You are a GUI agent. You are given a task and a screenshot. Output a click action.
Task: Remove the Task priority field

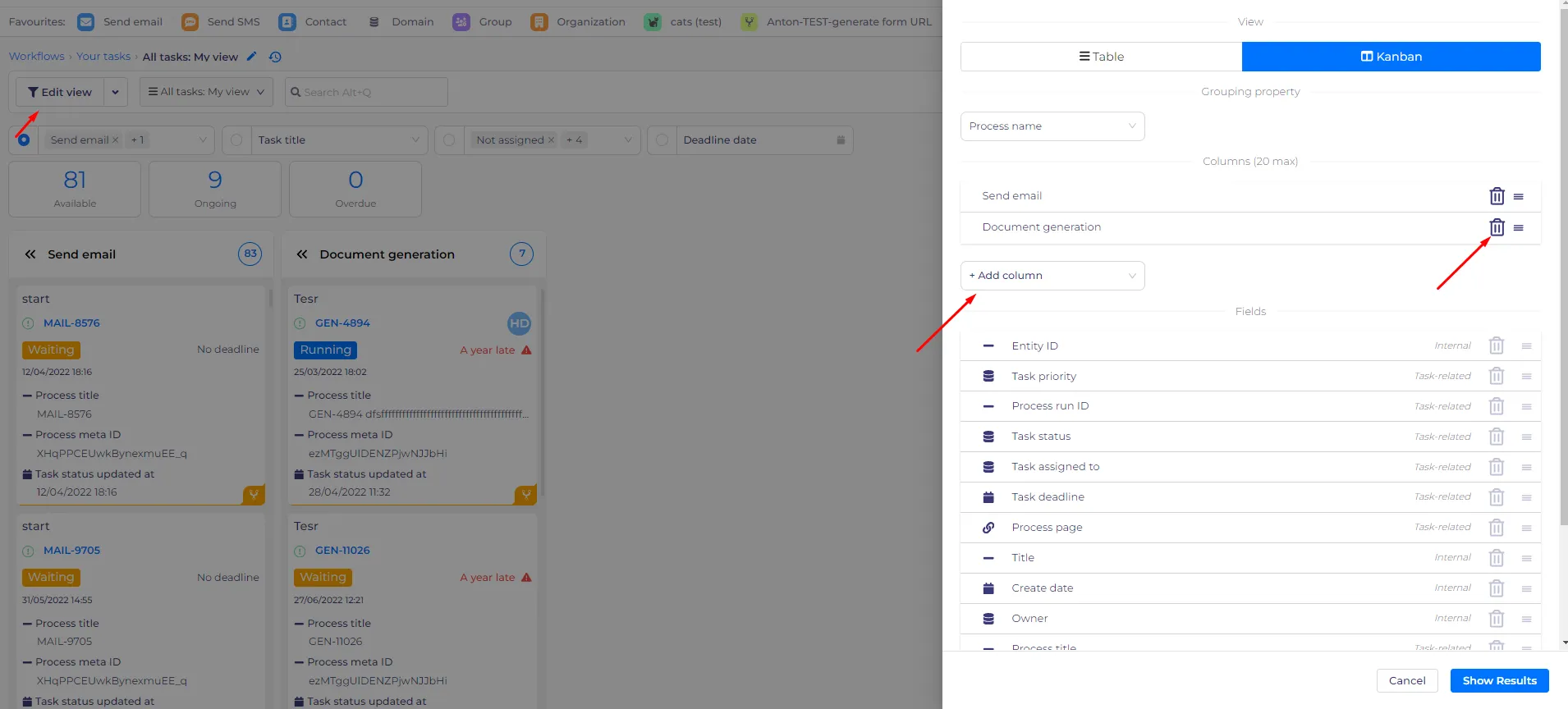(x=1497, y=377)
